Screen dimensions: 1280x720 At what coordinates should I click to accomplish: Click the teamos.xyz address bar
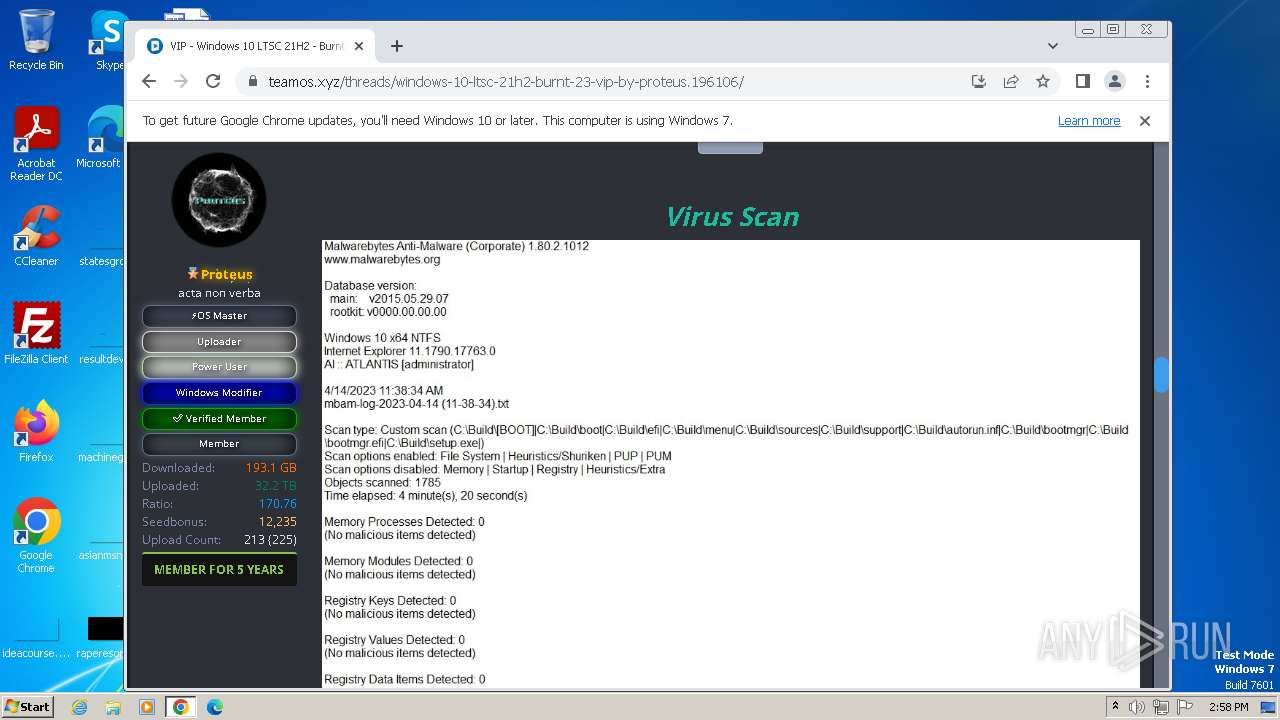click(x=505, y=82)
